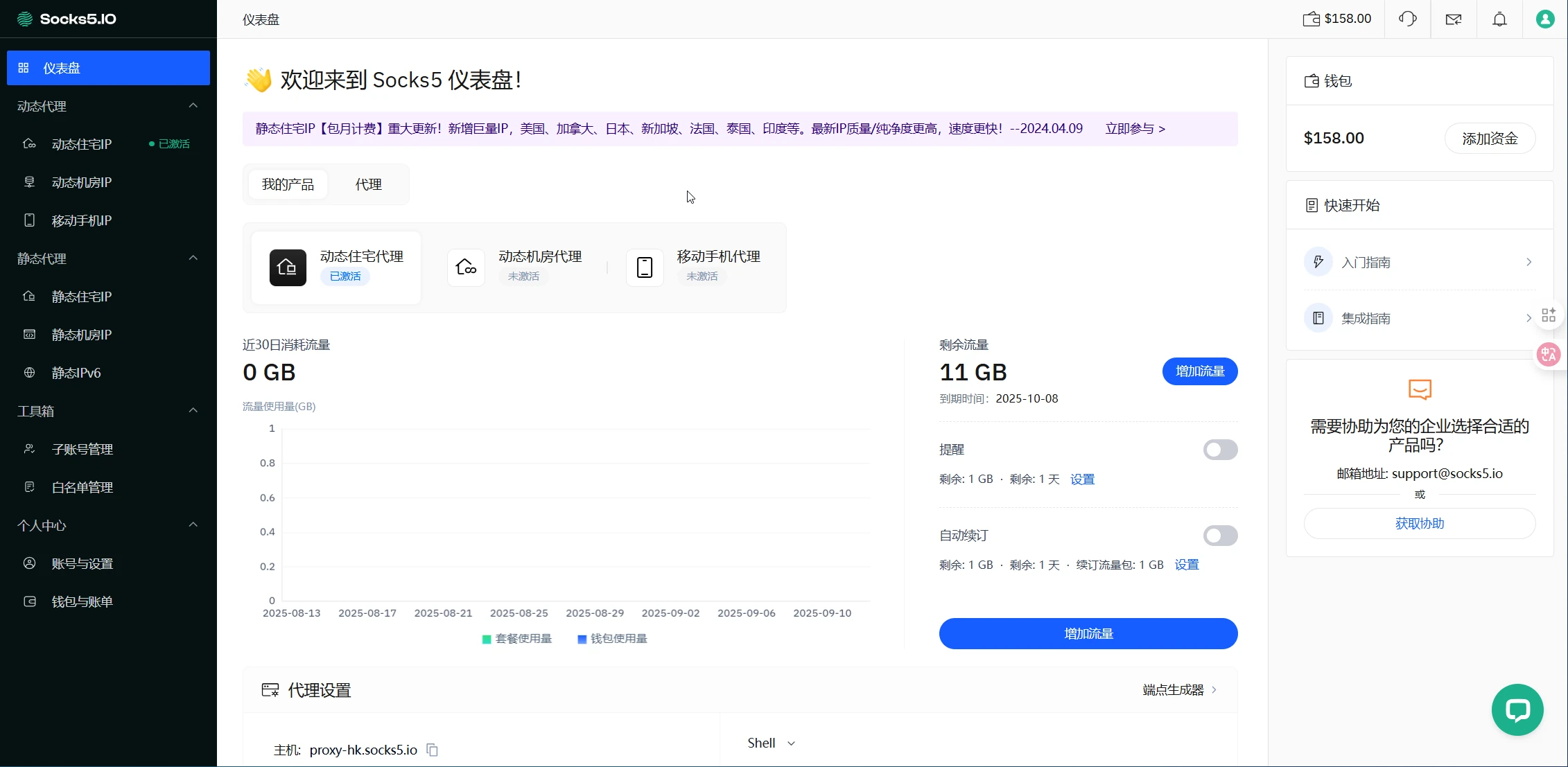Click 立即参与 in the announcement banner

pos(1135,129)
